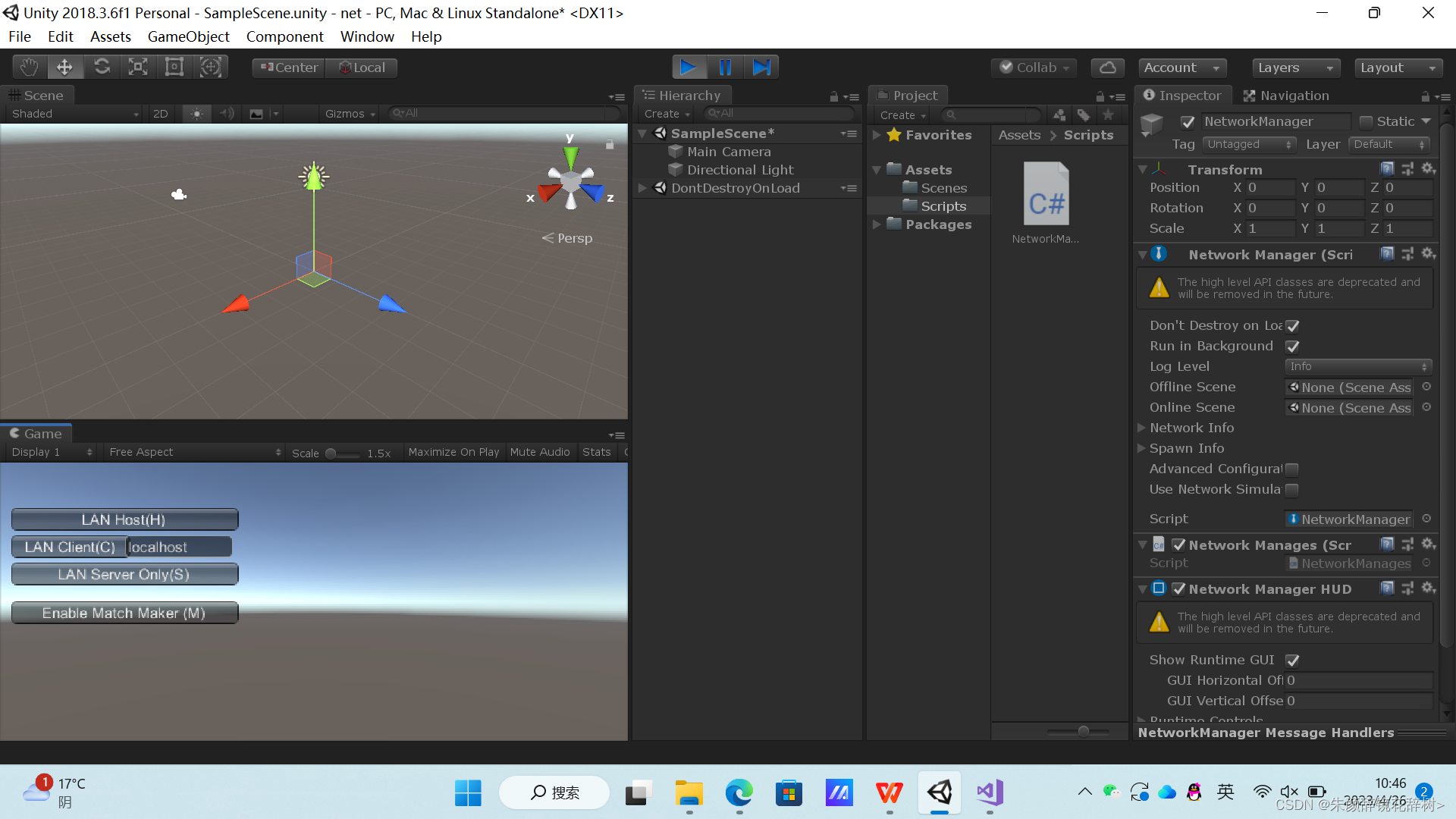Select the Scale tool icon
Viewport: 1456px width, 819px height.
138,67
